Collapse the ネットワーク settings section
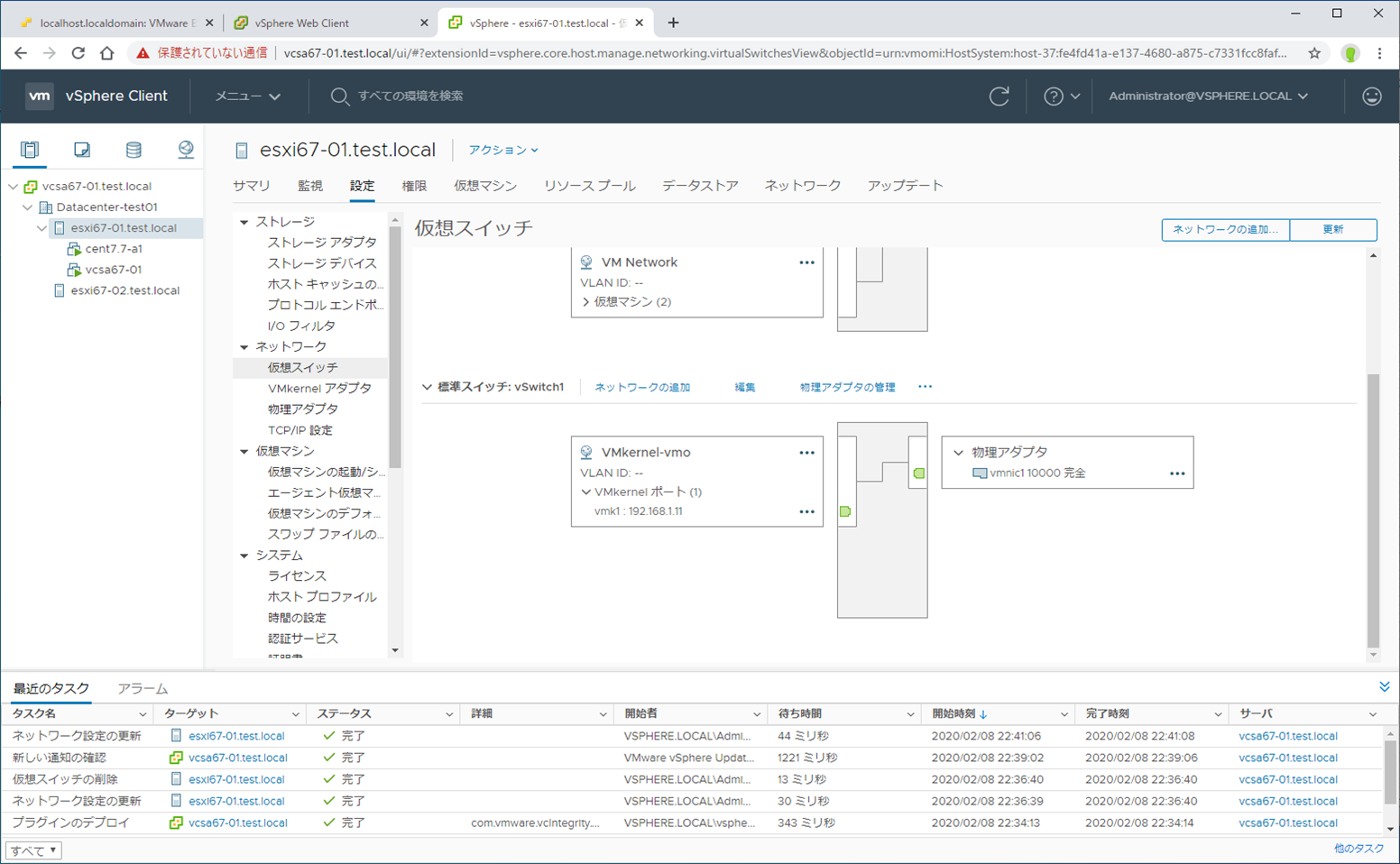1400x864 pixels. point(244,347)
